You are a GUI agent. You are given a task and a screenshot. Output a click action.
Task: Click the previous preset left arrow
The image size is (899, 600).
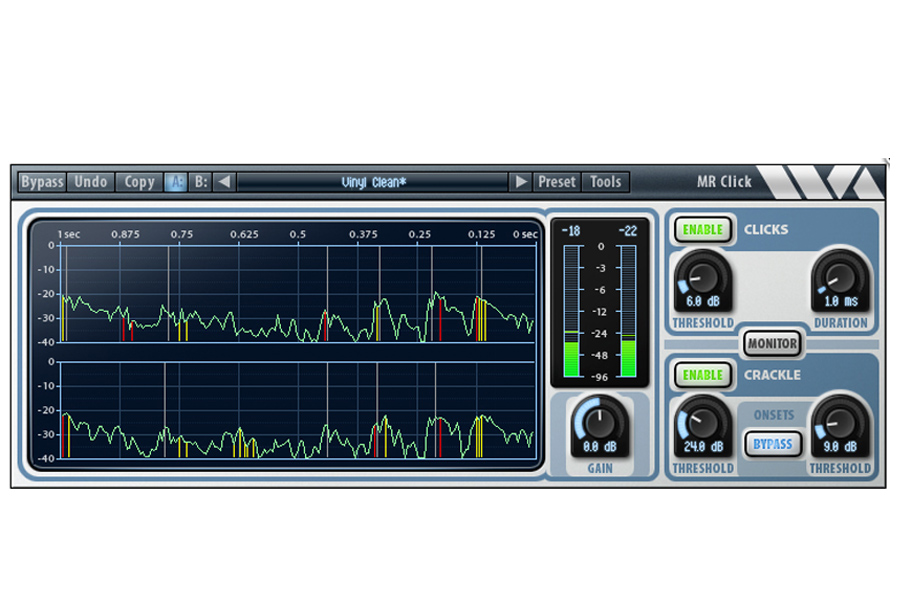click(225, 182)
